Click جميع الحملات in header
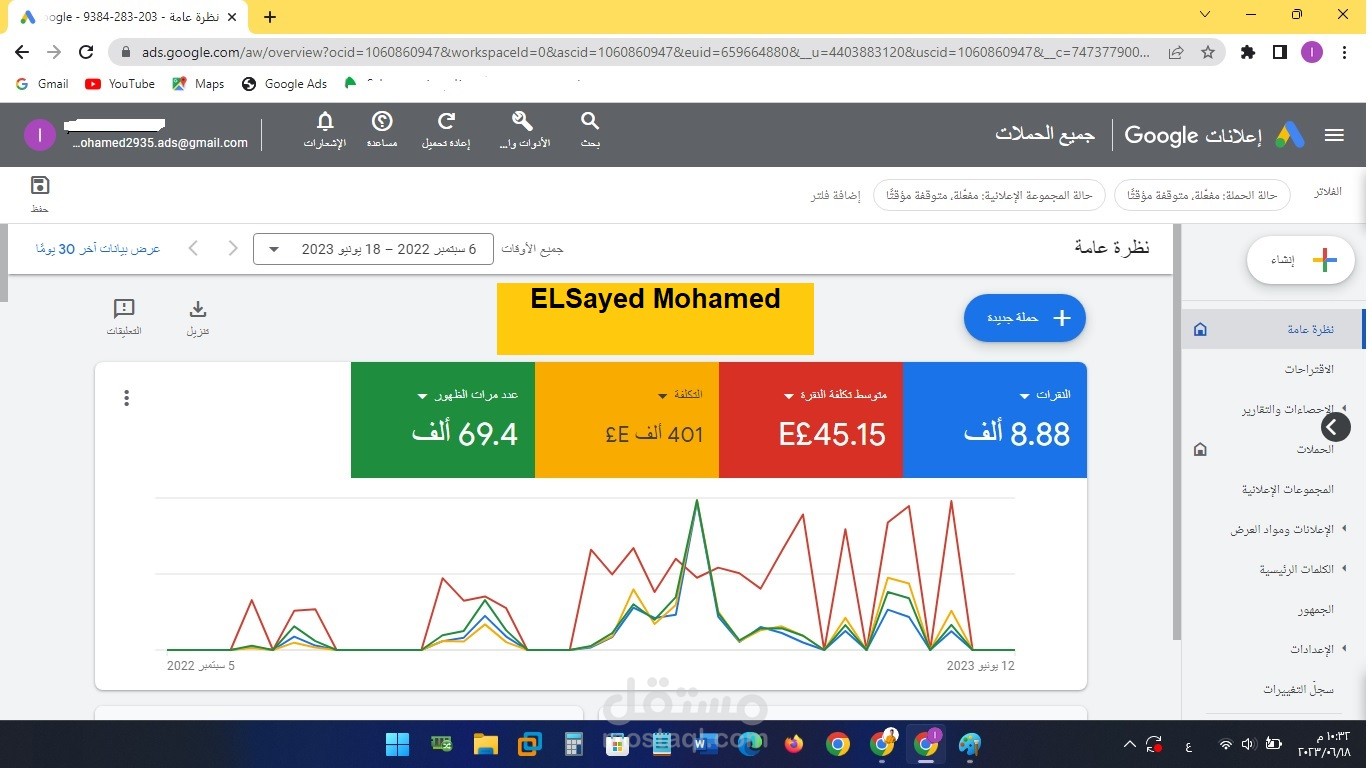 1046,134
